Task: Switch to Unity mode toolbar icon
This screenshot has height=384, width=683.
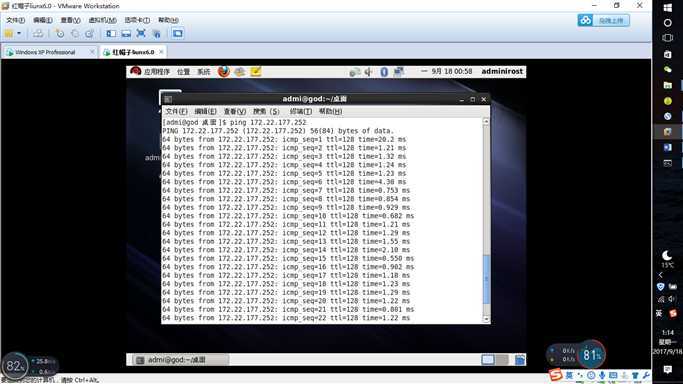Action: pyautogui.click(x=156, y=34)
